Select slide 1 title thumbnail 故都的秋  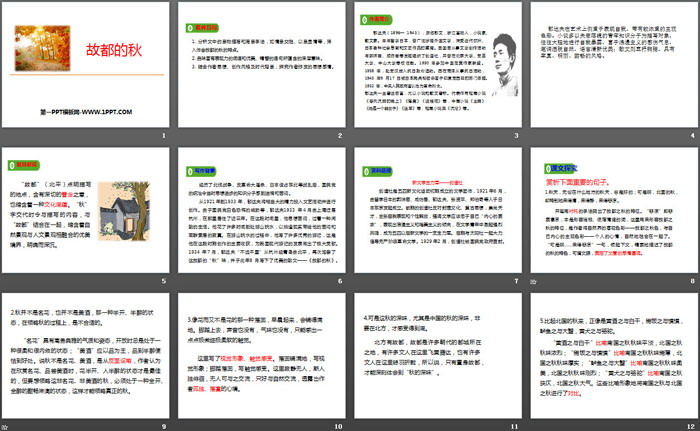click(x=85, y=65)
